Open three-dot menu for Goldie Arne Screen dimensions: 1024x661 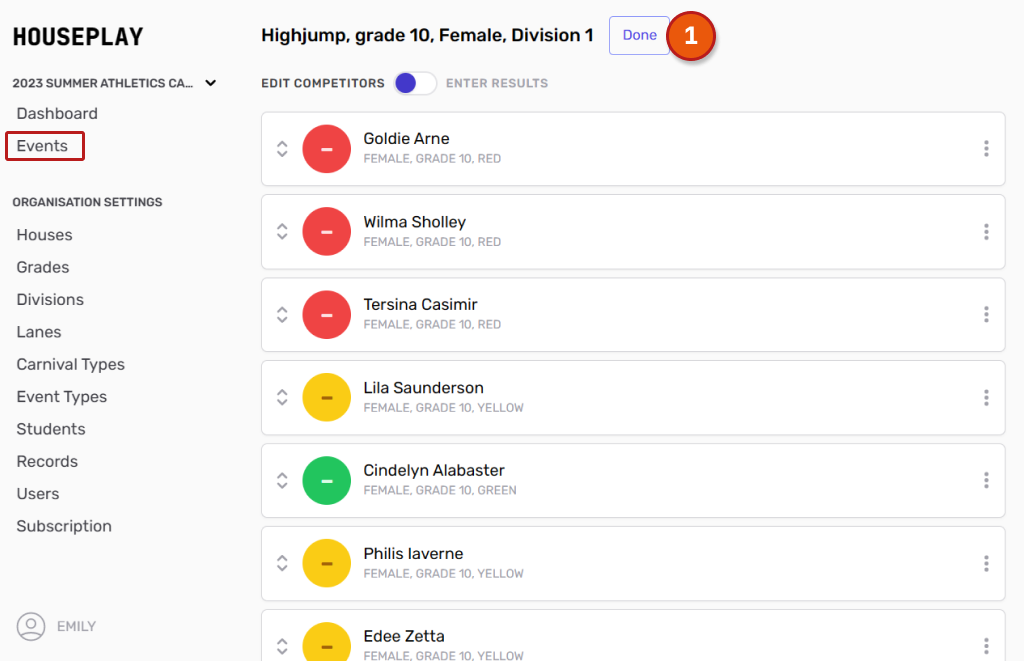click(986, 149)
